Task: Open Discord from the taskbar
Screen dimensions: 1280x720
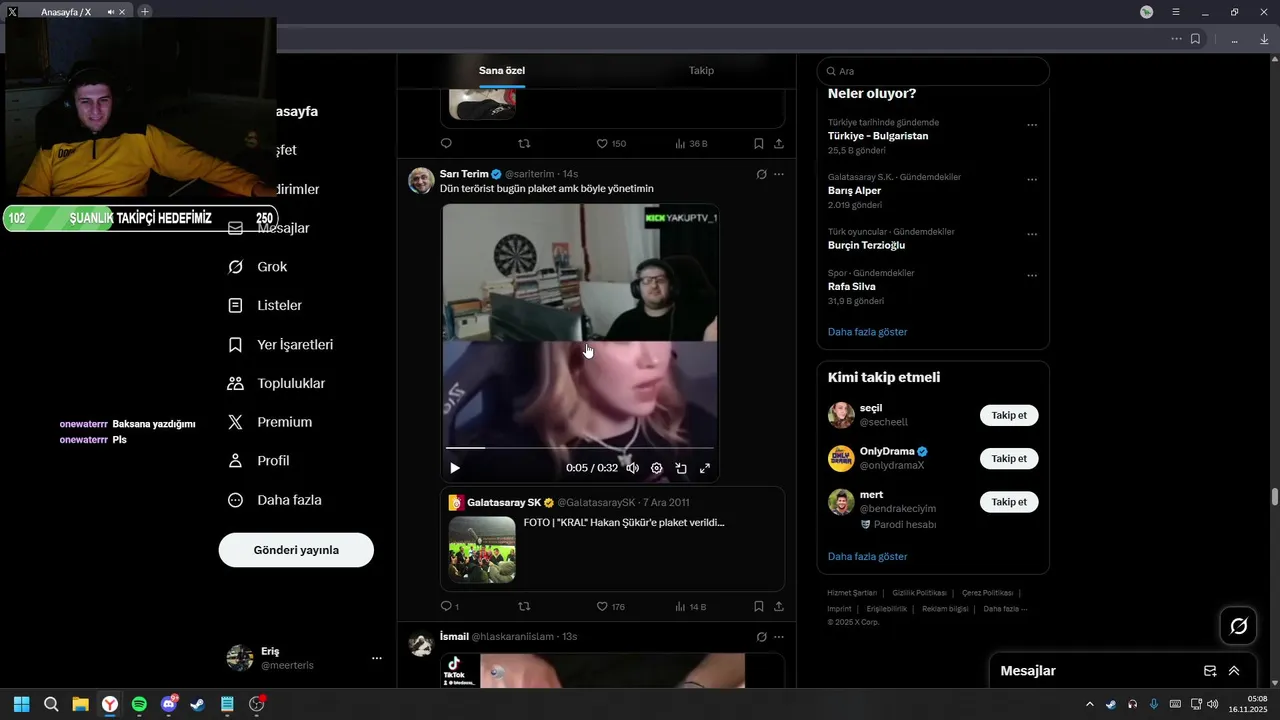Action: click(169, 705)
